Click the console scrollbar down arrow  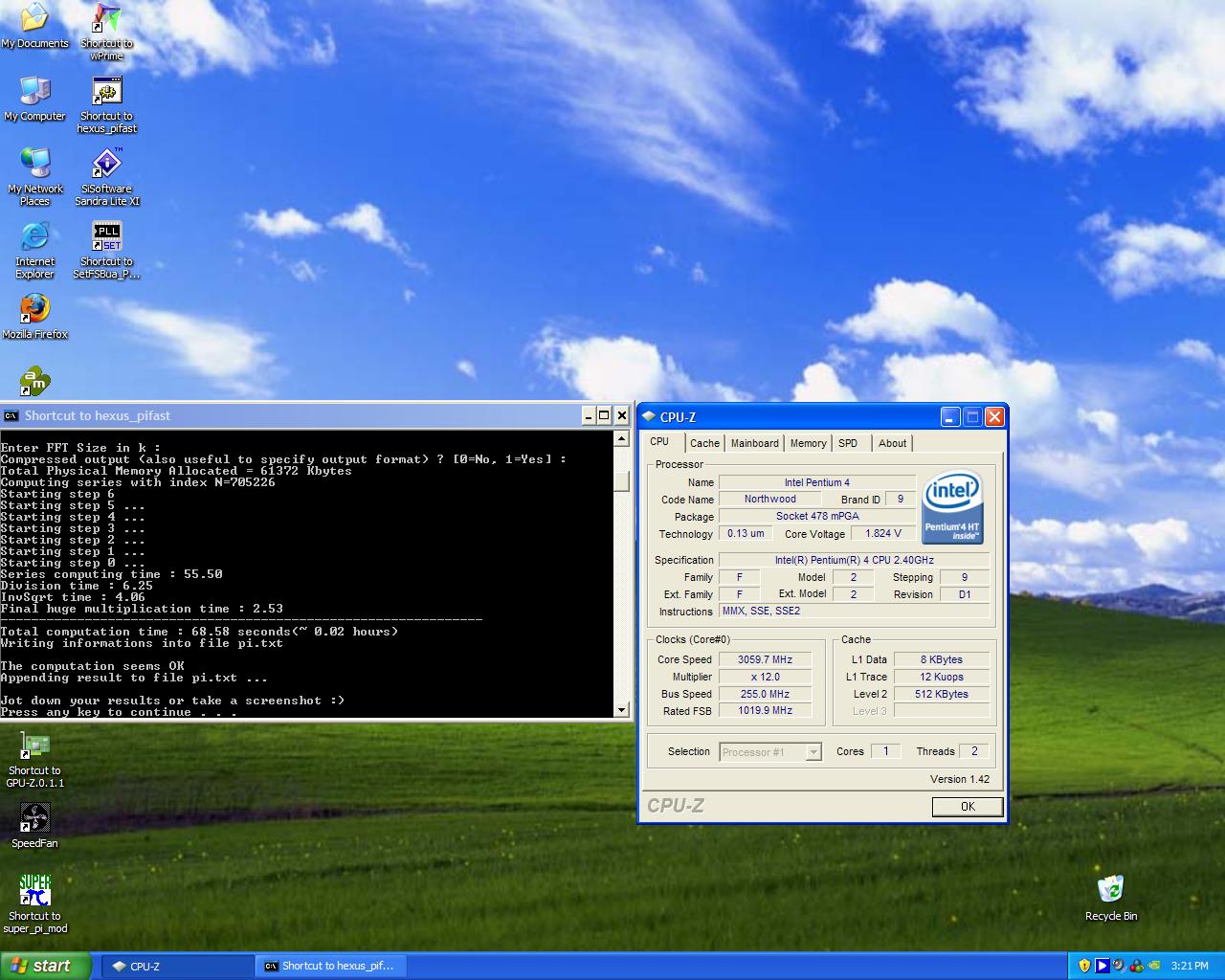tap(622, 709)
